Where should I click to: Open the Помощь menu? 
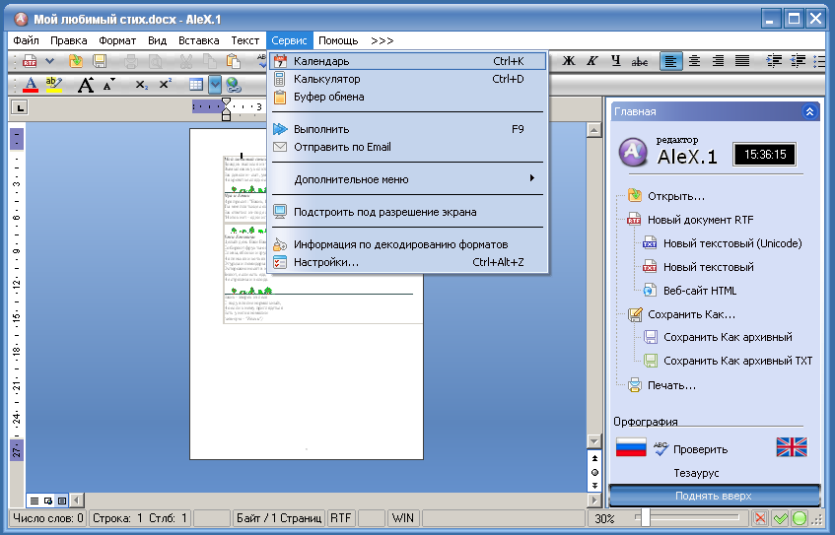point(338,40)
